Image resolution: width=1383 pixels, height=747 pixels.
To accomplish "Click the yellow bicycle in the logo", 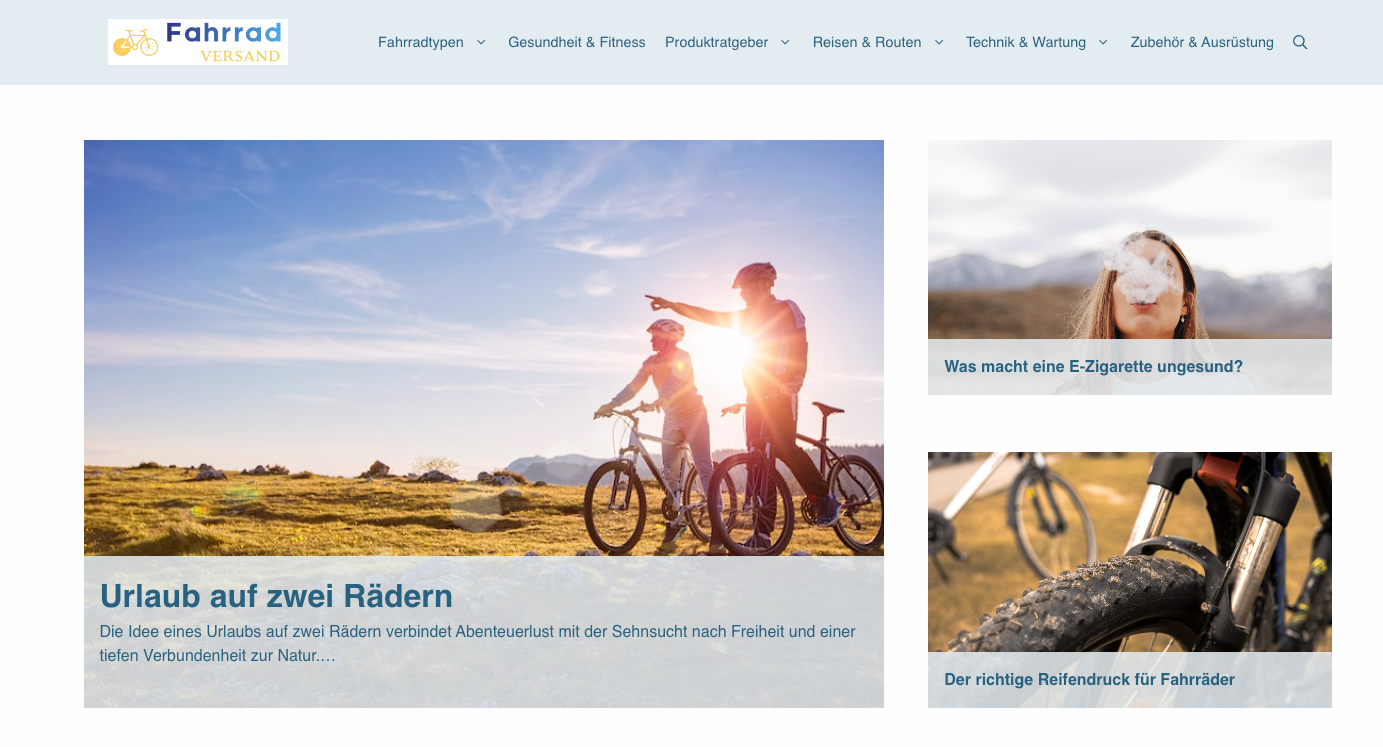I will (x=136, y=43).
